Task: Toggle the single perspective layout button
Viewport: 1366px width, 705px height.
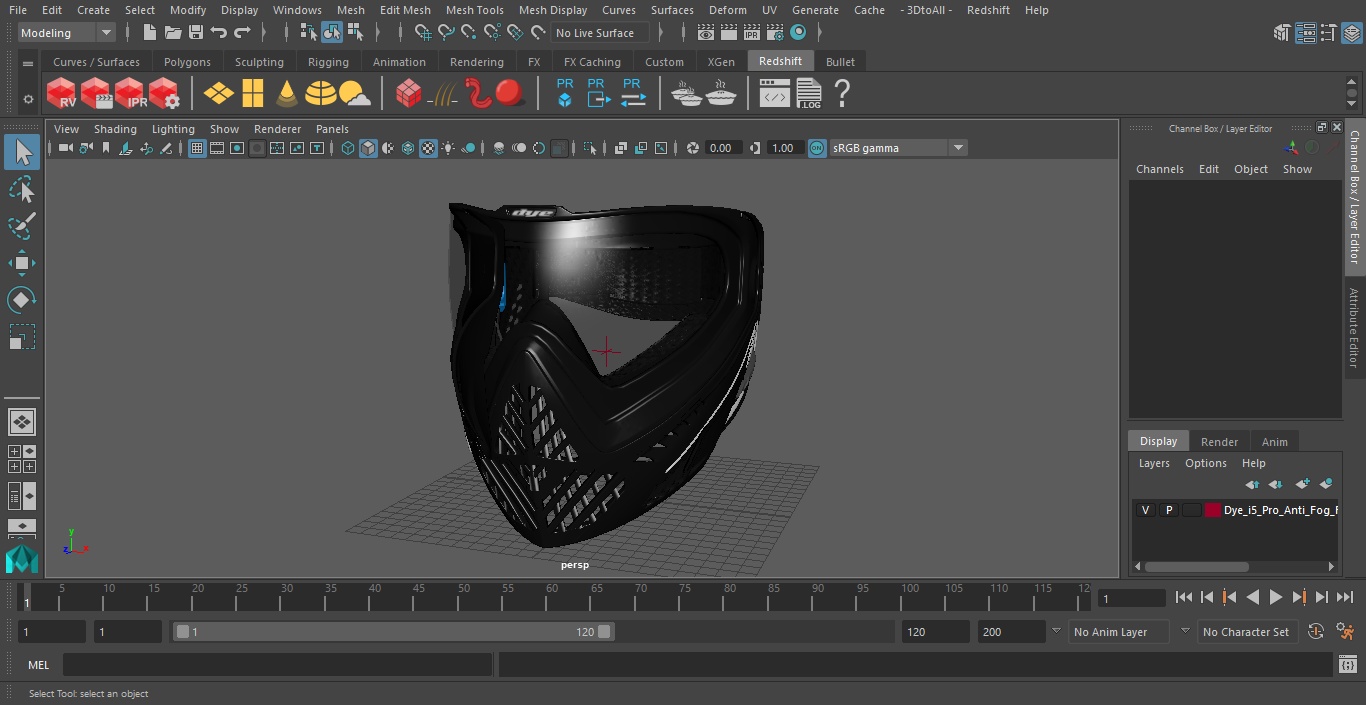Action: click(21, 422)
